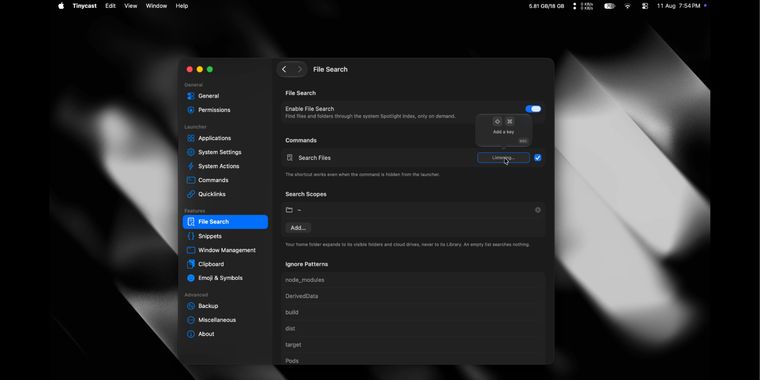Click the home folder icon in Search Scopes
The height and width of the screenshot is (380, 760).
[289, 210]
